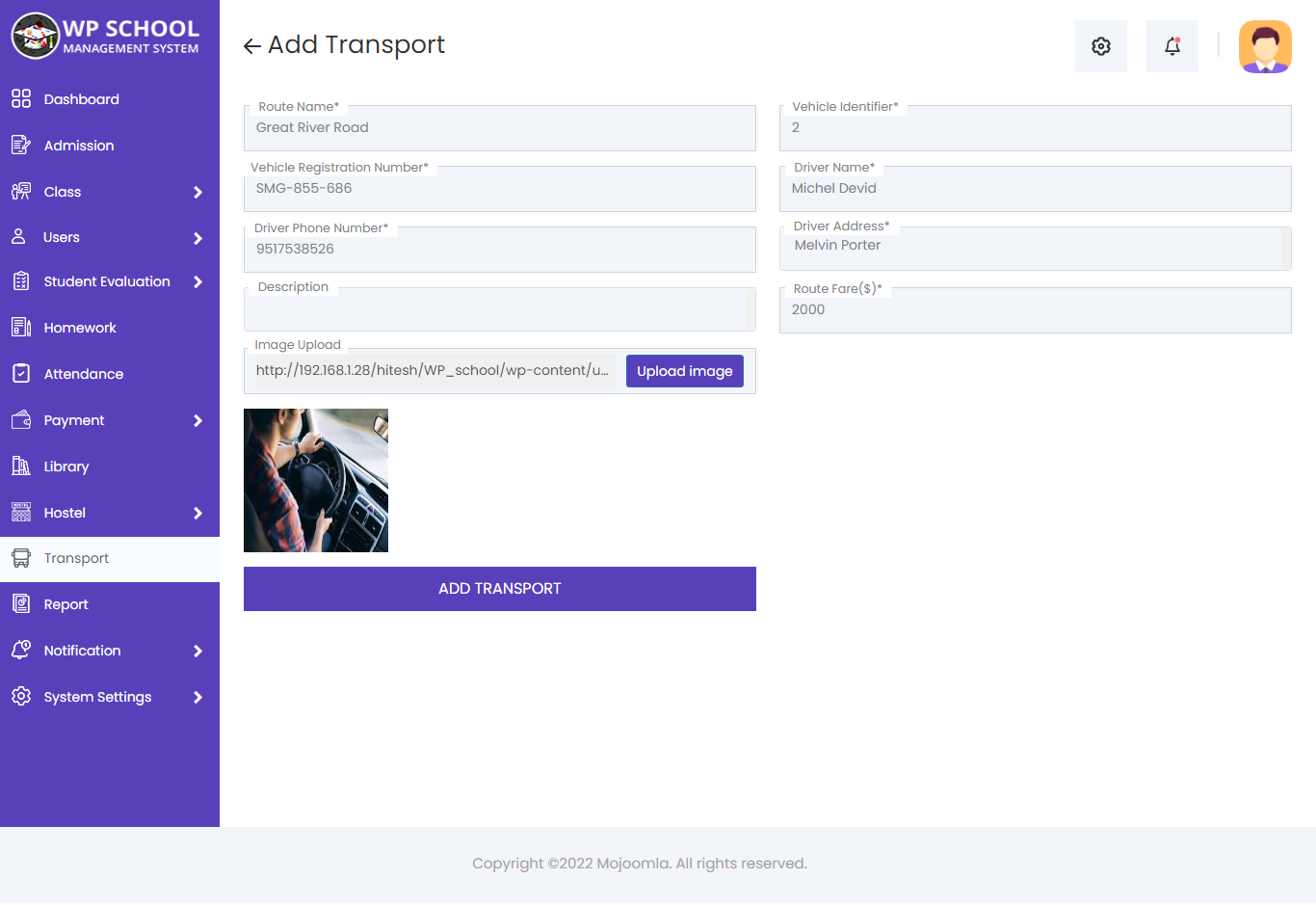Viewport: 1316px width, 905px height.
Task: Go back using the left arrow
Action: (252, 45)
